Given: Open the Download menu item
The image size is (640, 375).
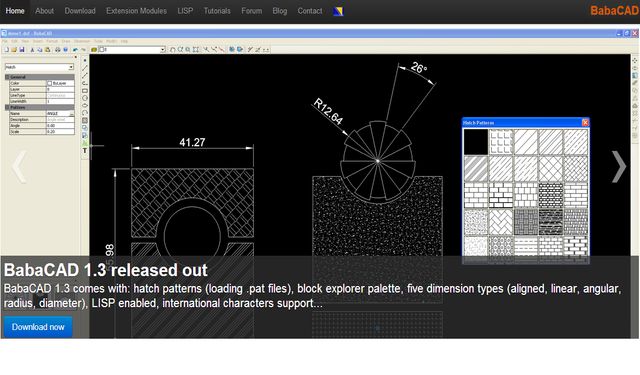Looking at the screenshot, I should click(80, 11).
